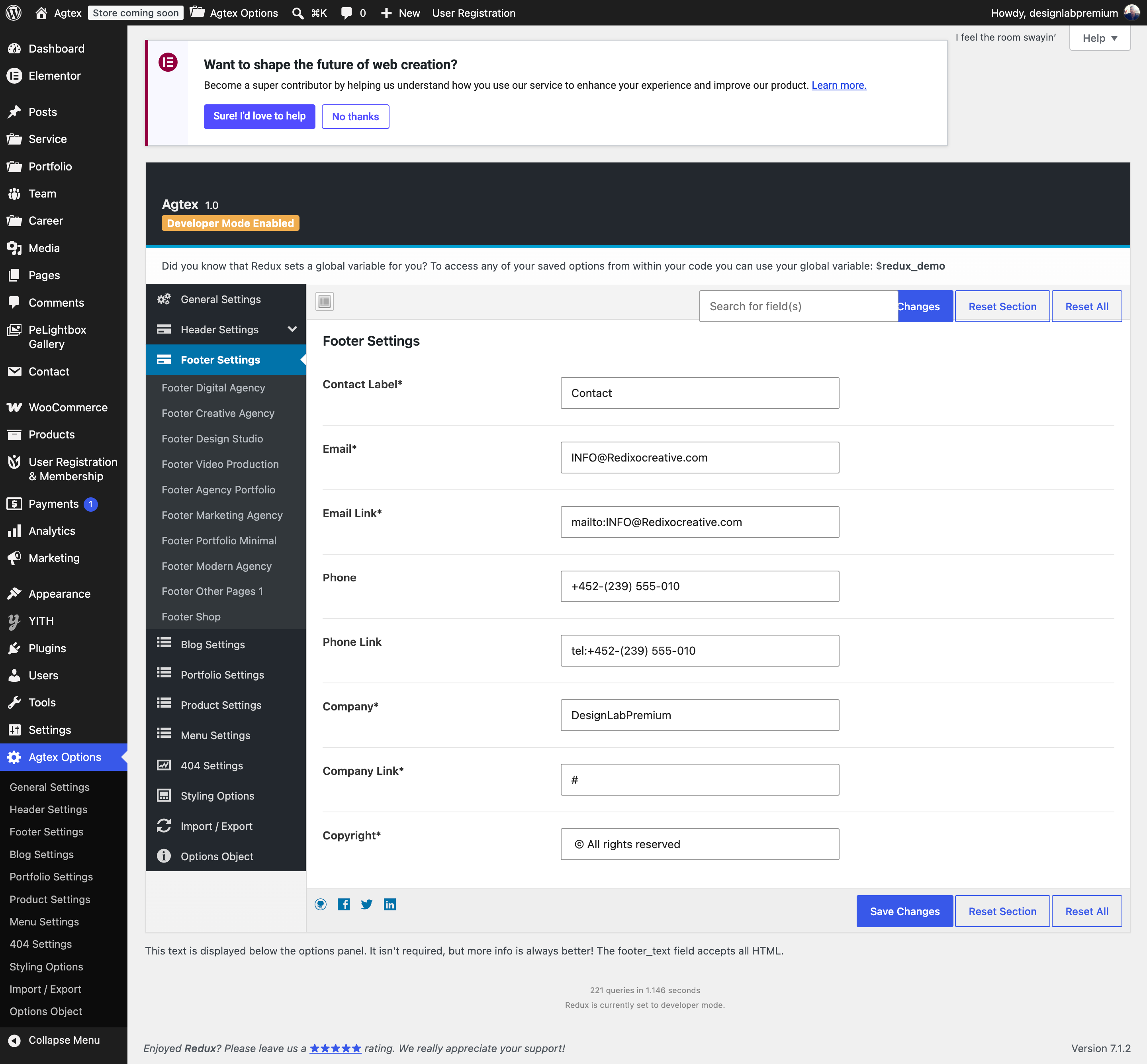Click the five-star rating link

click(335, 1048)
